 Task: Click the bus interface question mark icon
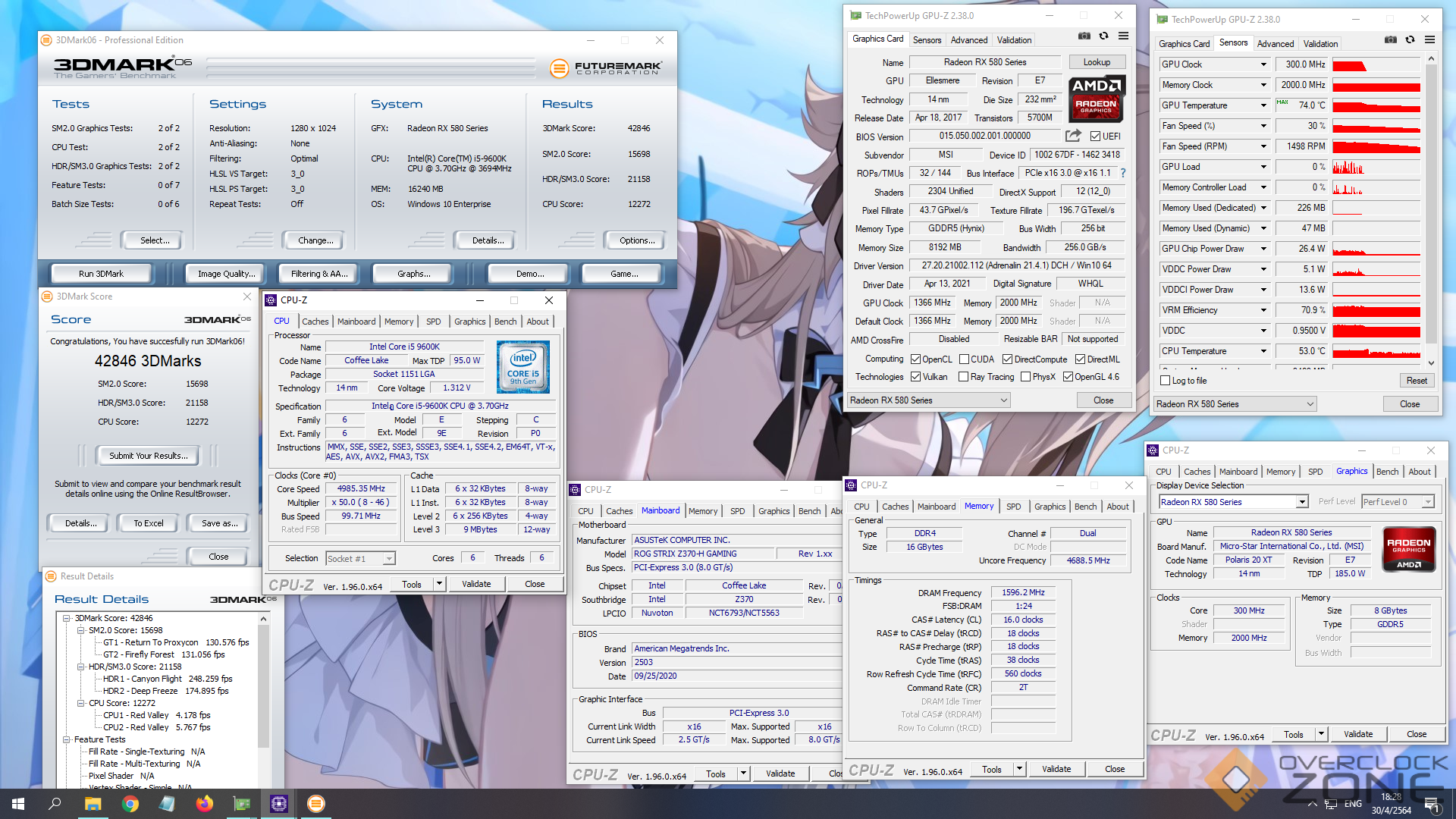point(1123,173)
